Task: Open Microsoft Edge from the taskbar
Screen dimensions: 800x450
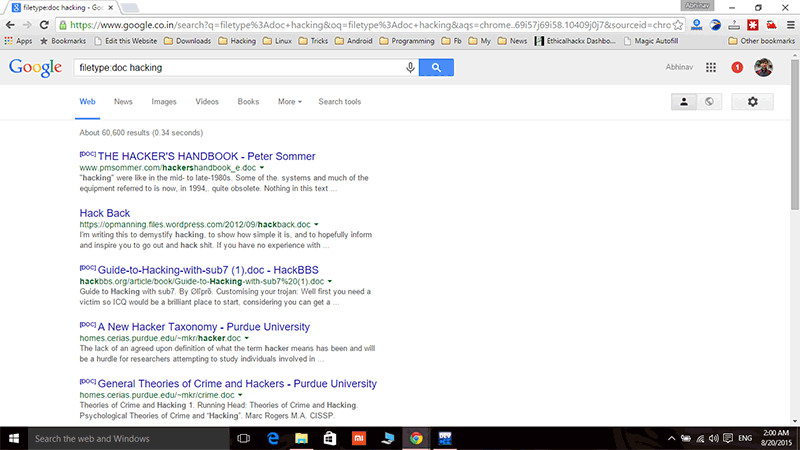Action: tap(273, 438)
